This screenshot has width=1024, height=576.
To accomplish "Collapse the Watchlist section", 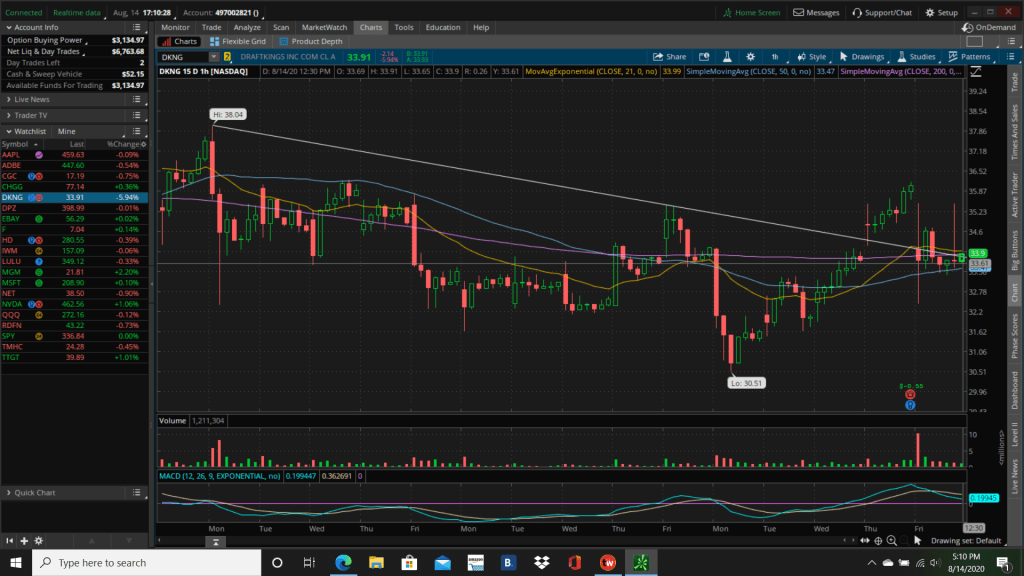I will 8,131.
